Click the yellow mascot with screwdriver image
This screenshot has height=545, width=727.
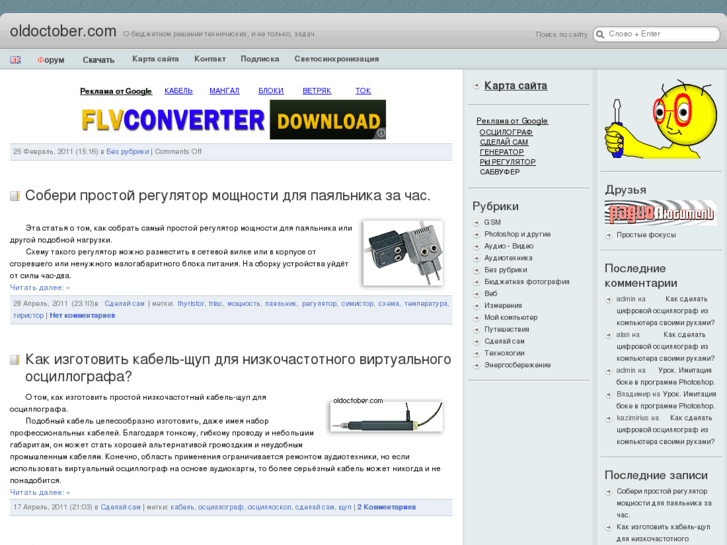[659, 119]
